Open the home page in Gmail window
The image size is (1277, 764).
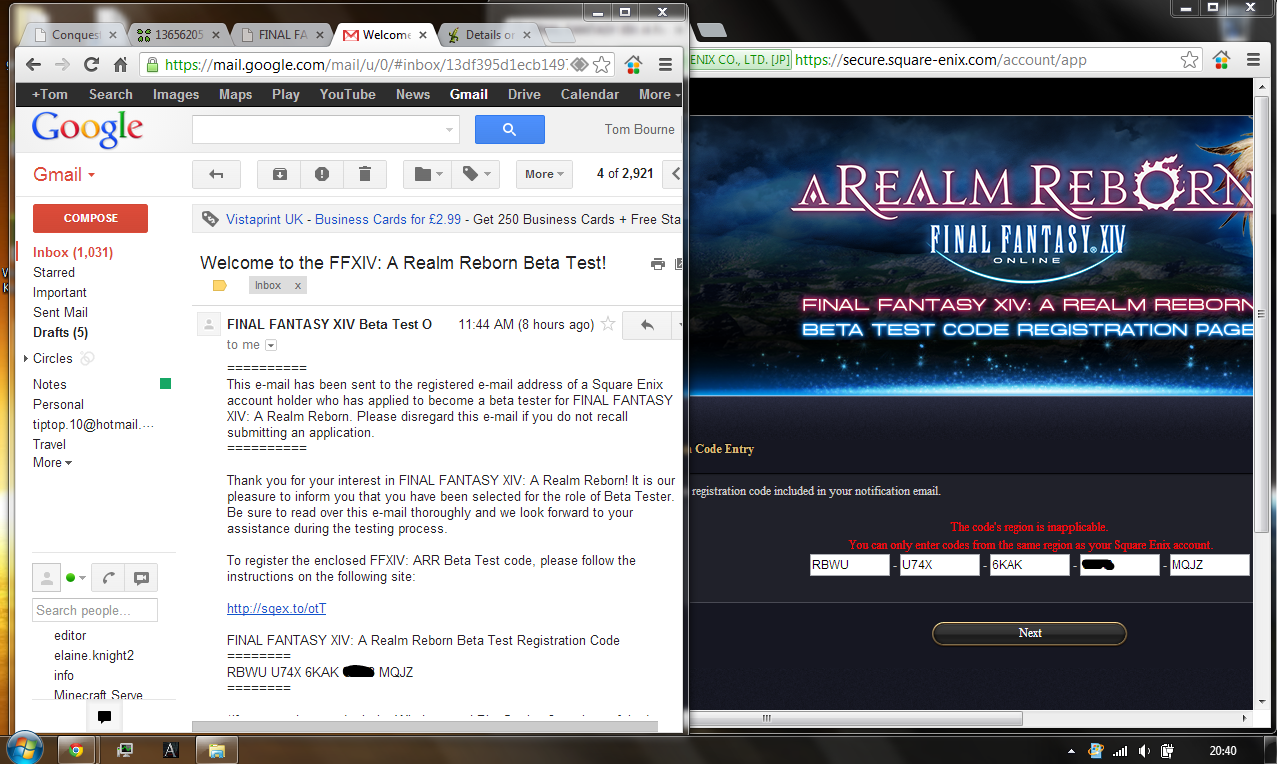(121, 65)
